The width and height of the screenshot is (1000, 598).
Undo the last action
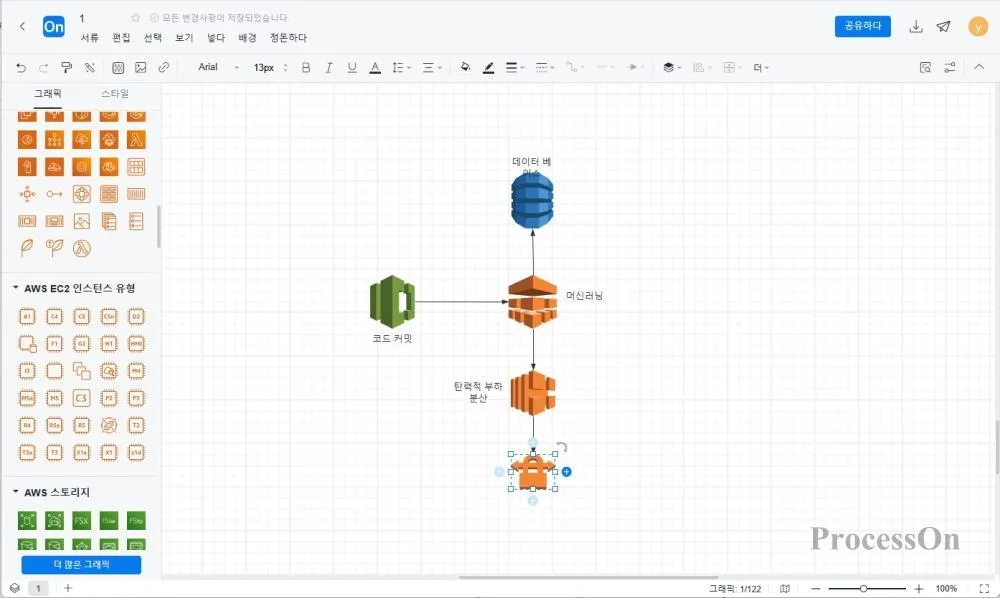[21, 67]
